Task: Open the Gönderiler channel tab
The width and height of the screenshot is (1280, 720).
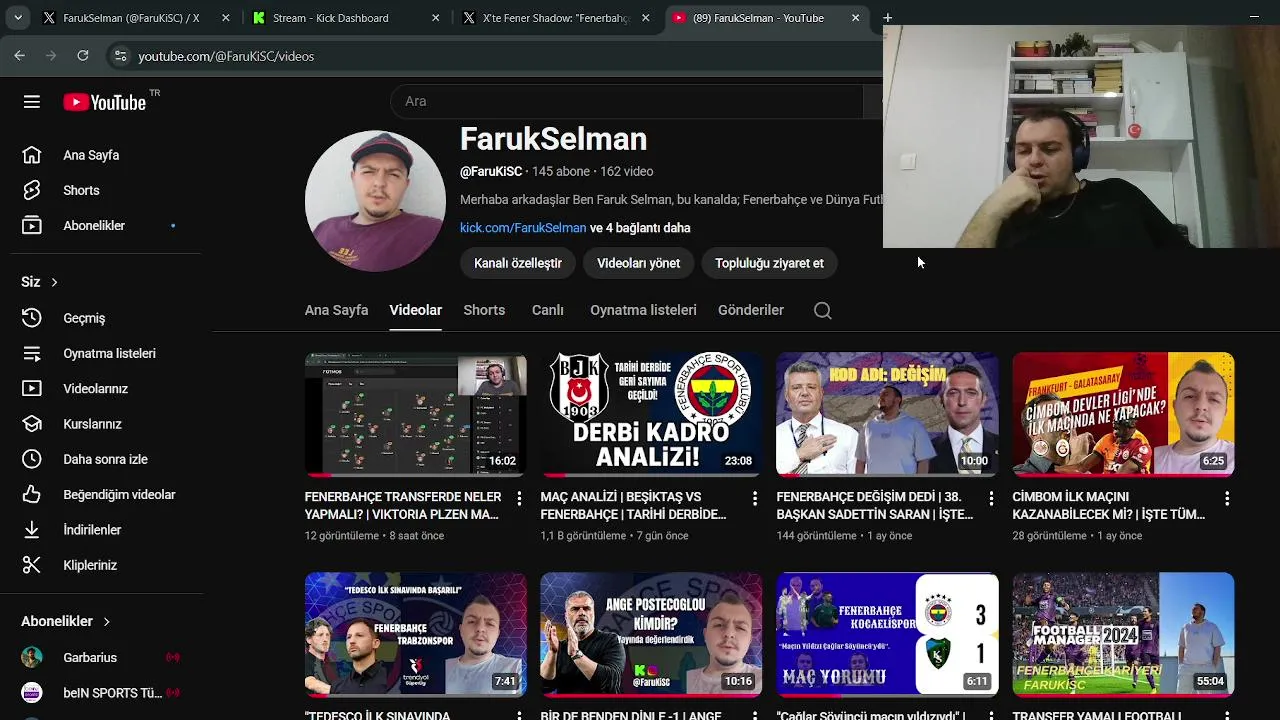Action: click(x=751, y=310)
